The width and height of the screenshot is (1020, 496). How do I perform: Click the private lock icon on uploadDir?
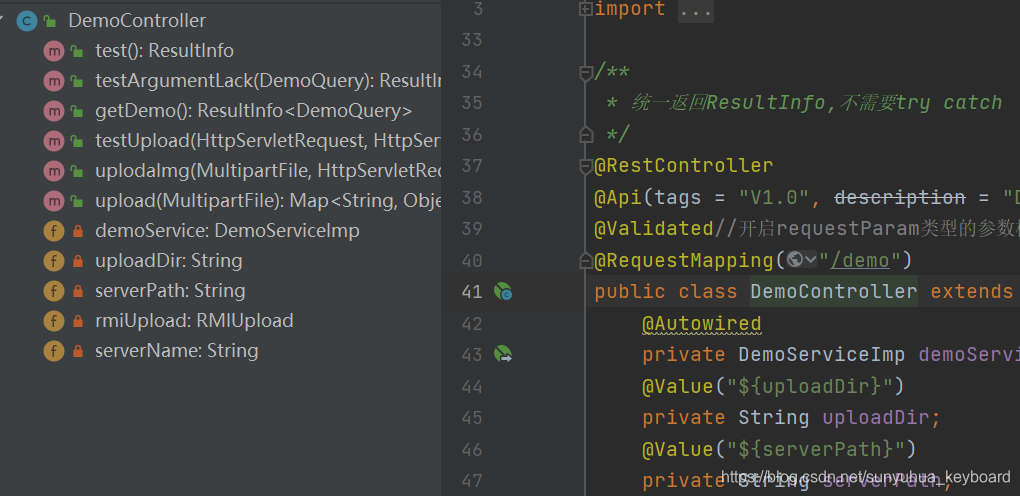[78, 261]
